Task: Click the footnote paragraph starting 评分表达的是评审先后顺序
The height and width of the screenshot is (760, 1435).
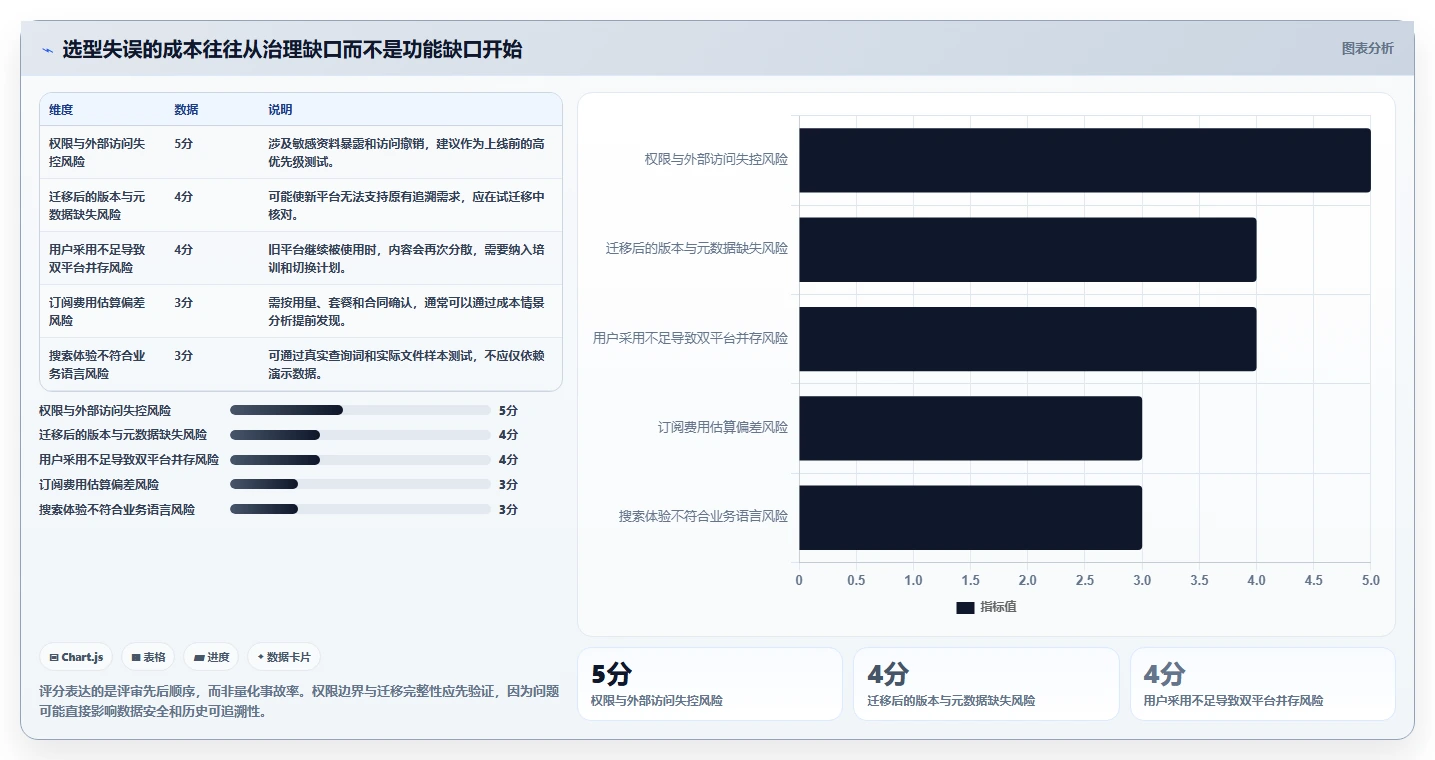Action: 299,701
